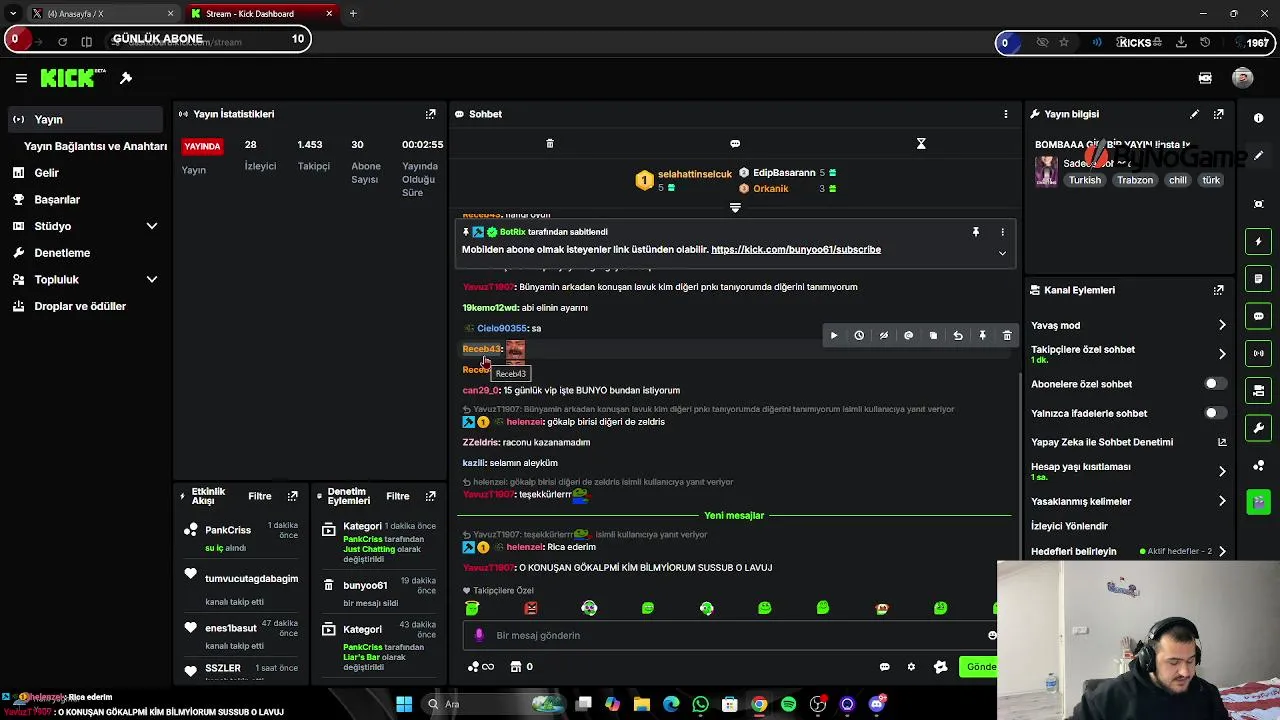The height and width of the screenshot is (720, 1280).
Task: Open Droplar ve ödüller page
Action: point(84,306)
